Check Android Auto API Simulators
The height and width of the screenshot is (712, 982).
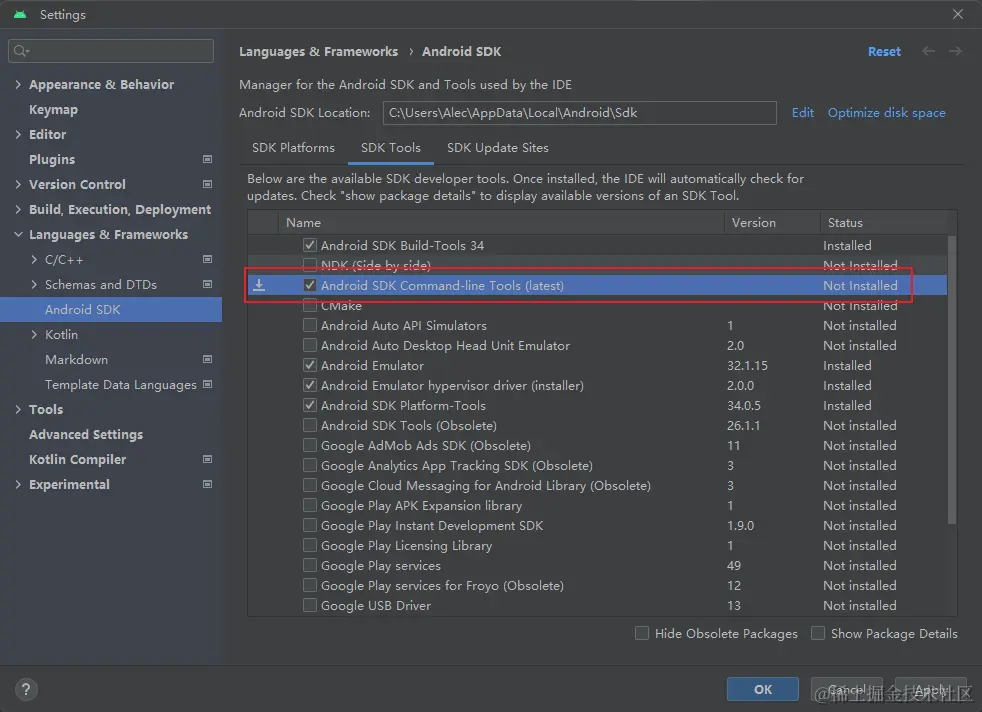[309, 325]
